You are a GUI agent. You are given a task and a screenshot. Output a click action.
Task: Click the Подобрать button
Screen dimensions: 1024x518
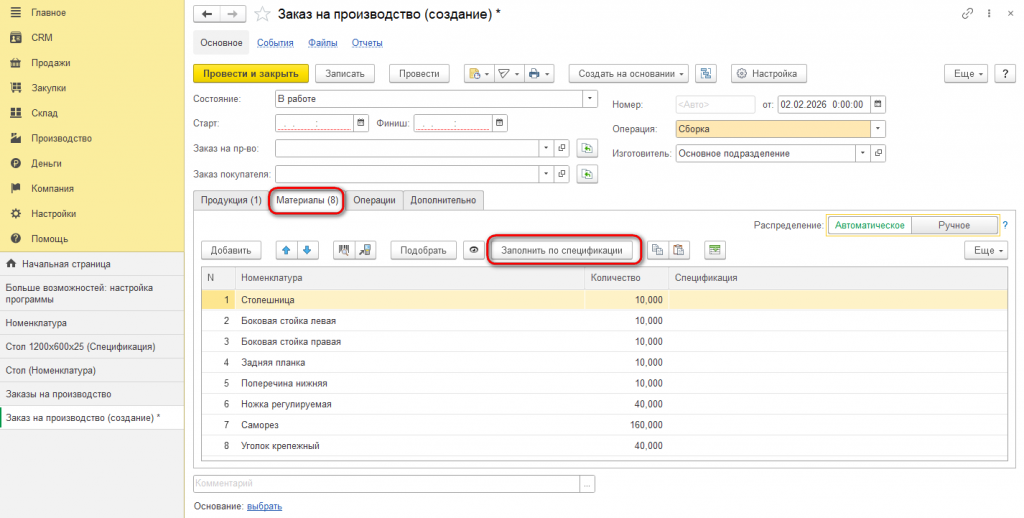423,250
